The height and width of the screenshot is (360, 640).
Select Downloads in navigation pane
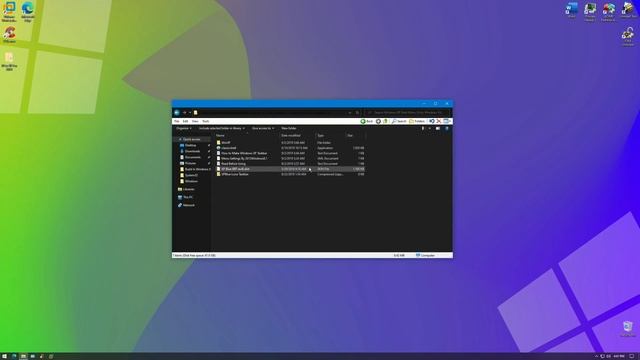click(x=192, y=151)
